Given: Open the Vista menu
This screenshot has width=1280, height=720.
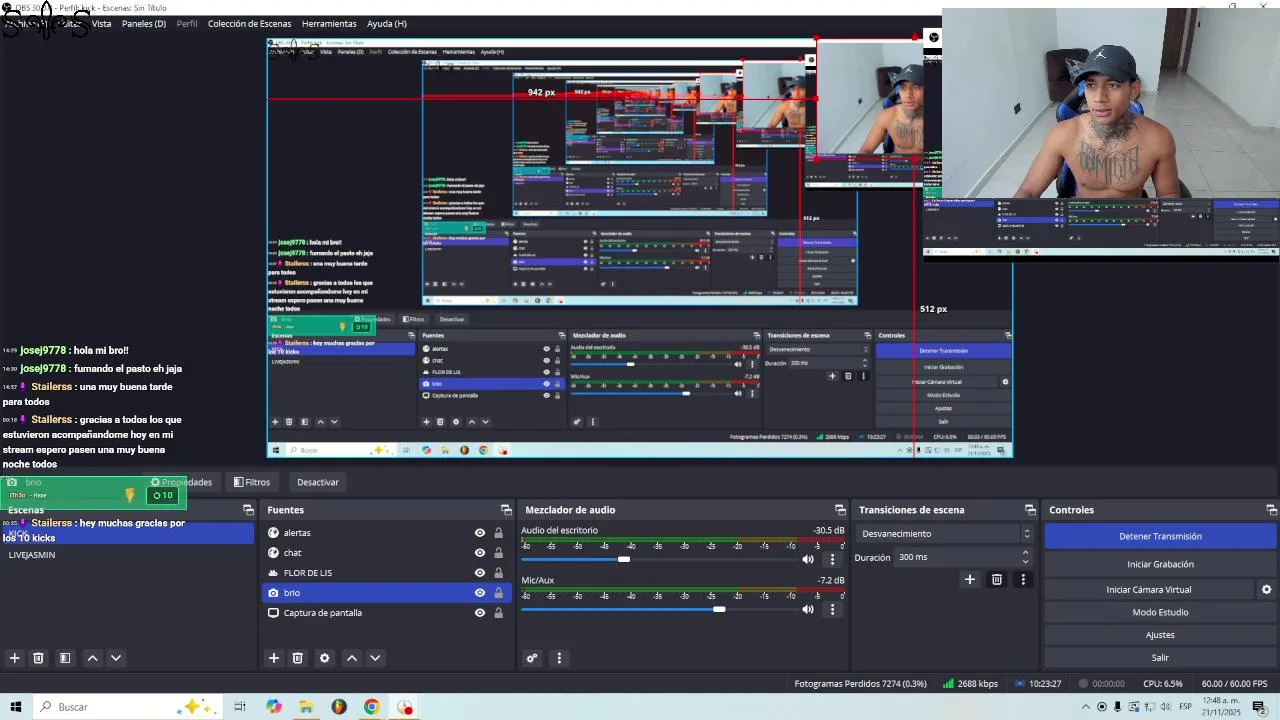Looking at the screenshot, I should tap(101, 23).
